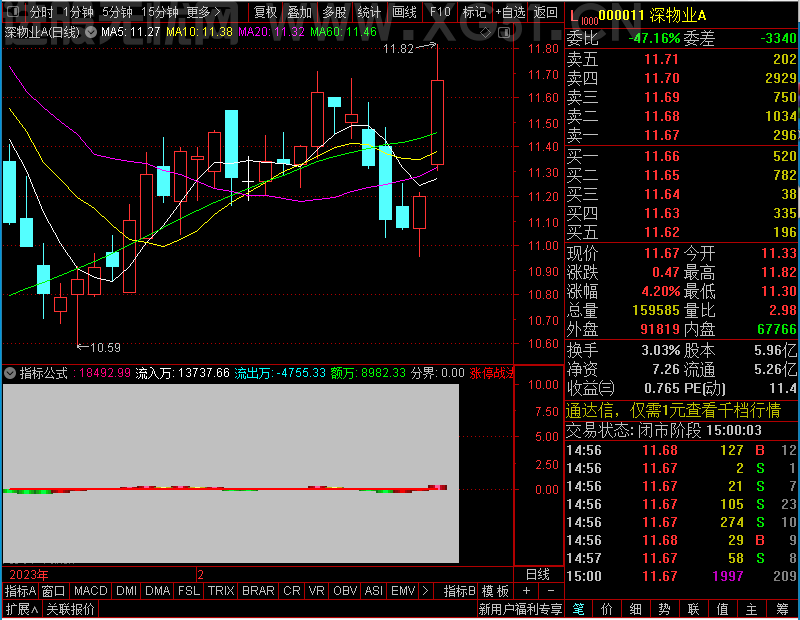Click the 叠加 overlay button
The height and width of the screenshot is (620, 800).
pos(299,12)
